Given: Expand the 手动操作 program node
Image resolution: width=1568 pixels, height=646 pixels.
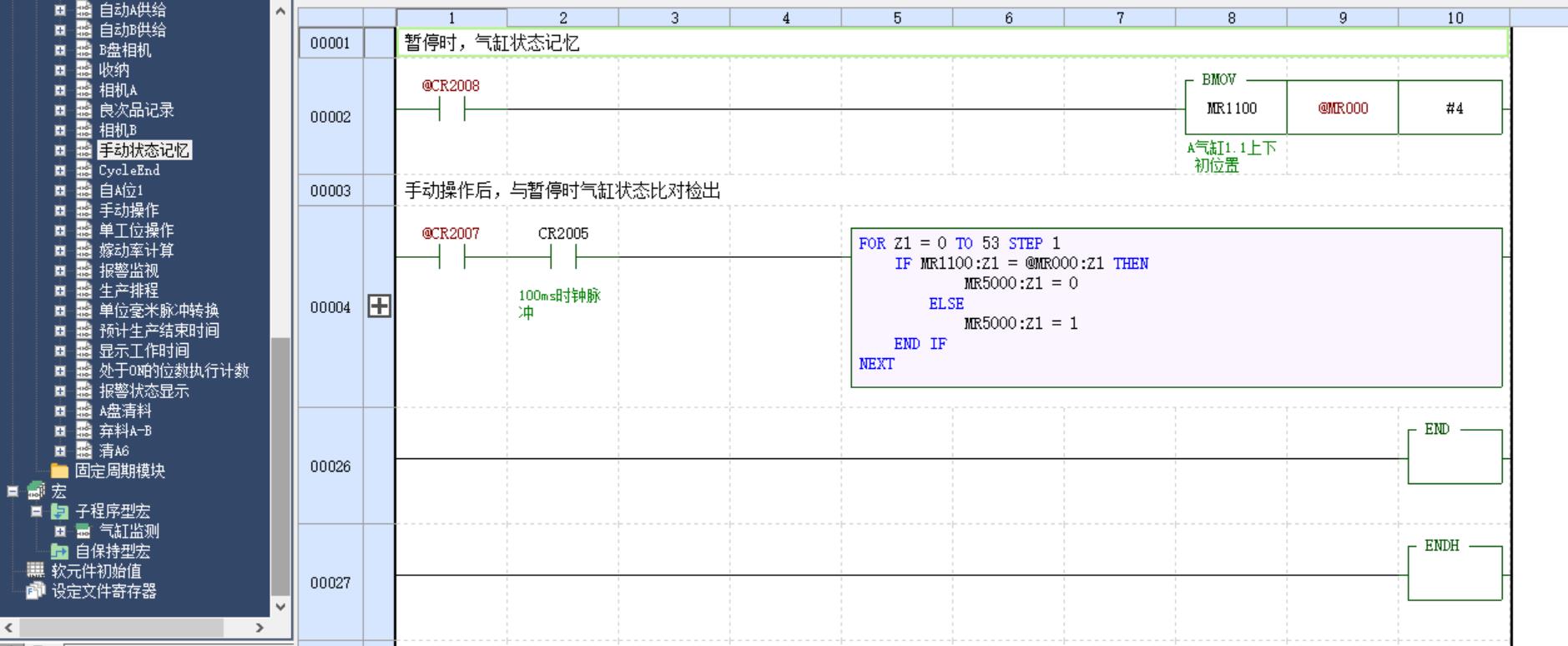Looking at the screenshot, I should (x=60, y=210).
